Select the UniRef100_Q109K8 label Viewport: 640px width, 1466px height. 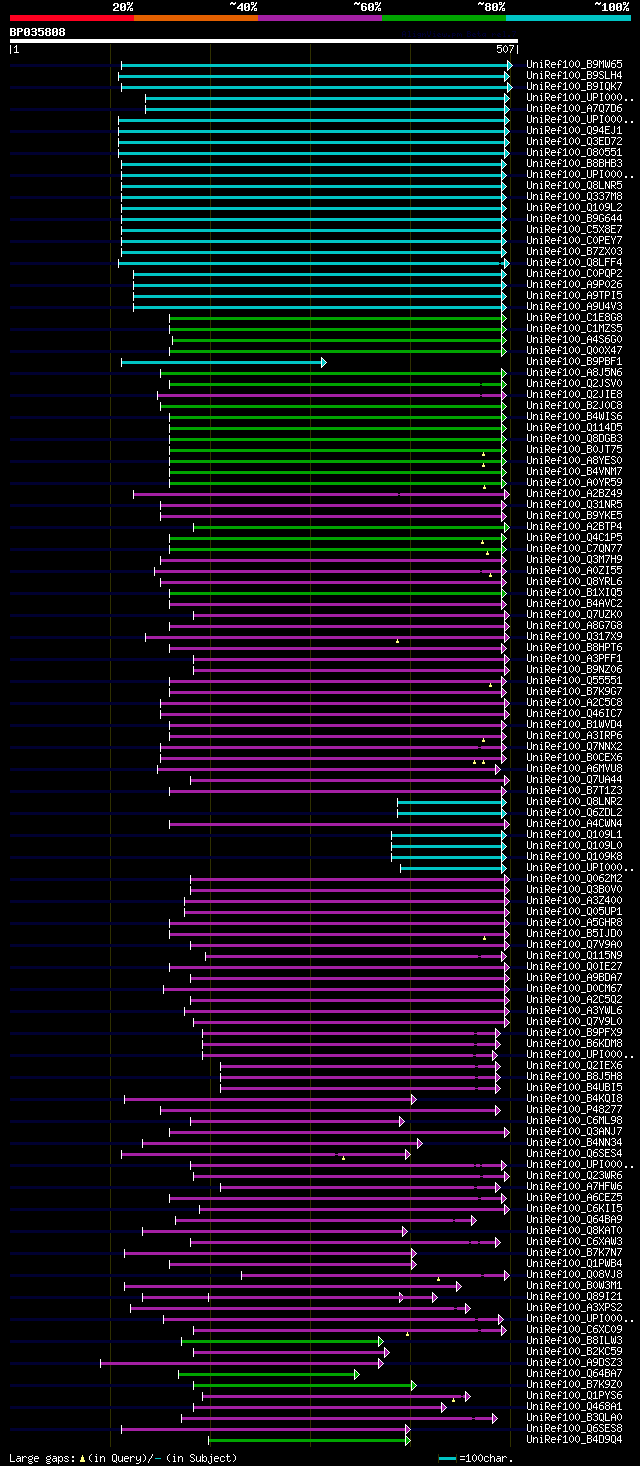point(574,856)
